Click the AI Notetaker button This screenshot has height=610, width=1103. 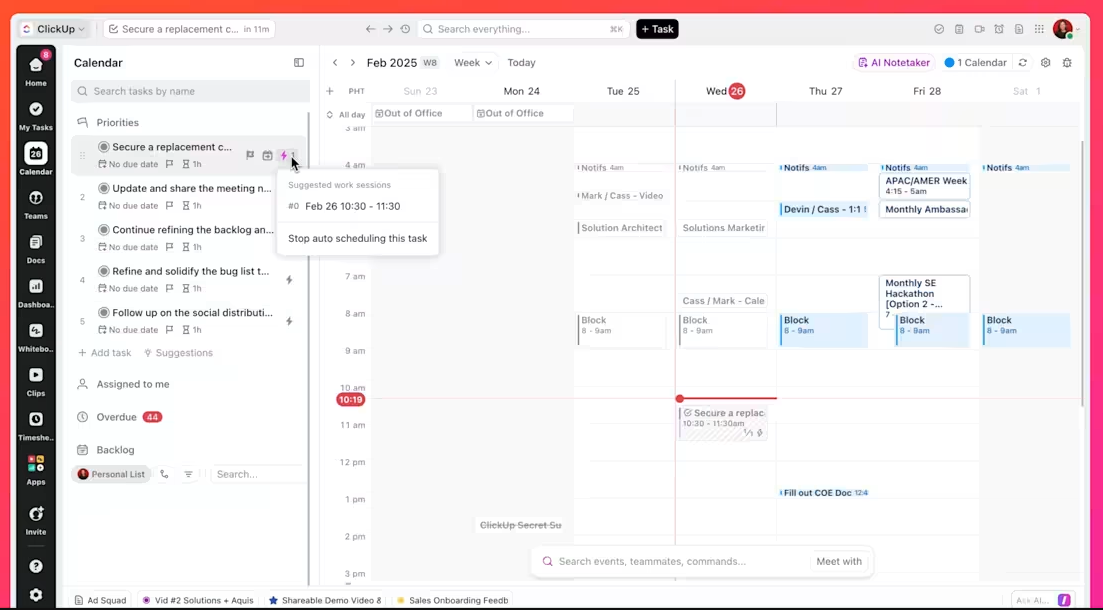tap(894, 63)
